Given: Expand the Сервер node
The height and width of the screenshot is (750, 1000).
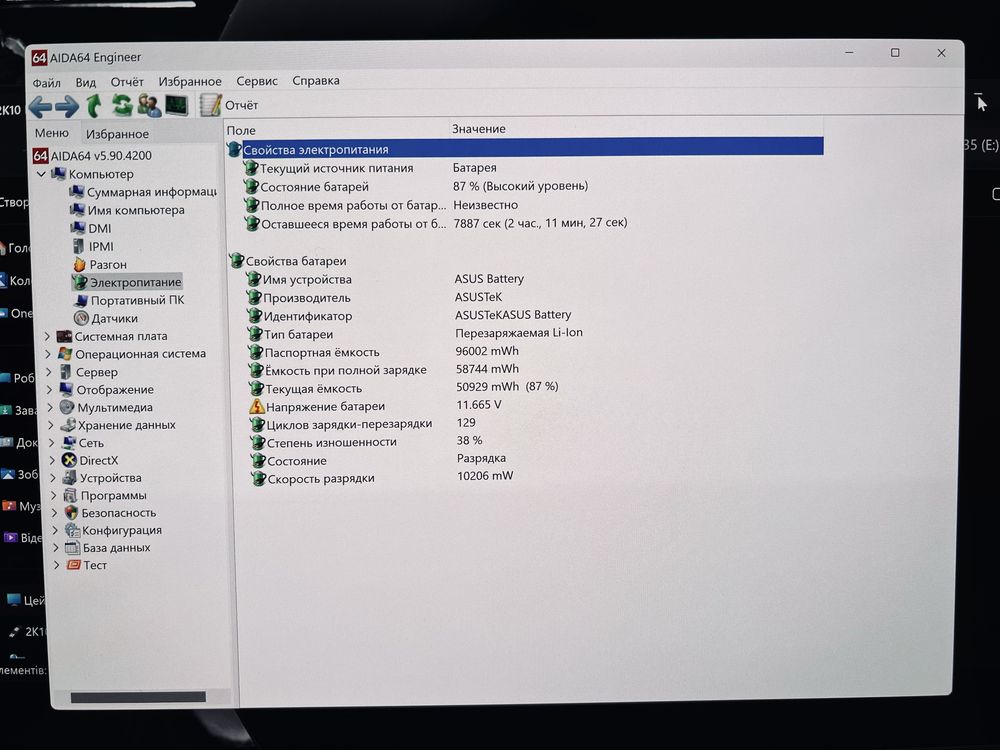Looking at the screenshot, I should click(x=49, y=372).
